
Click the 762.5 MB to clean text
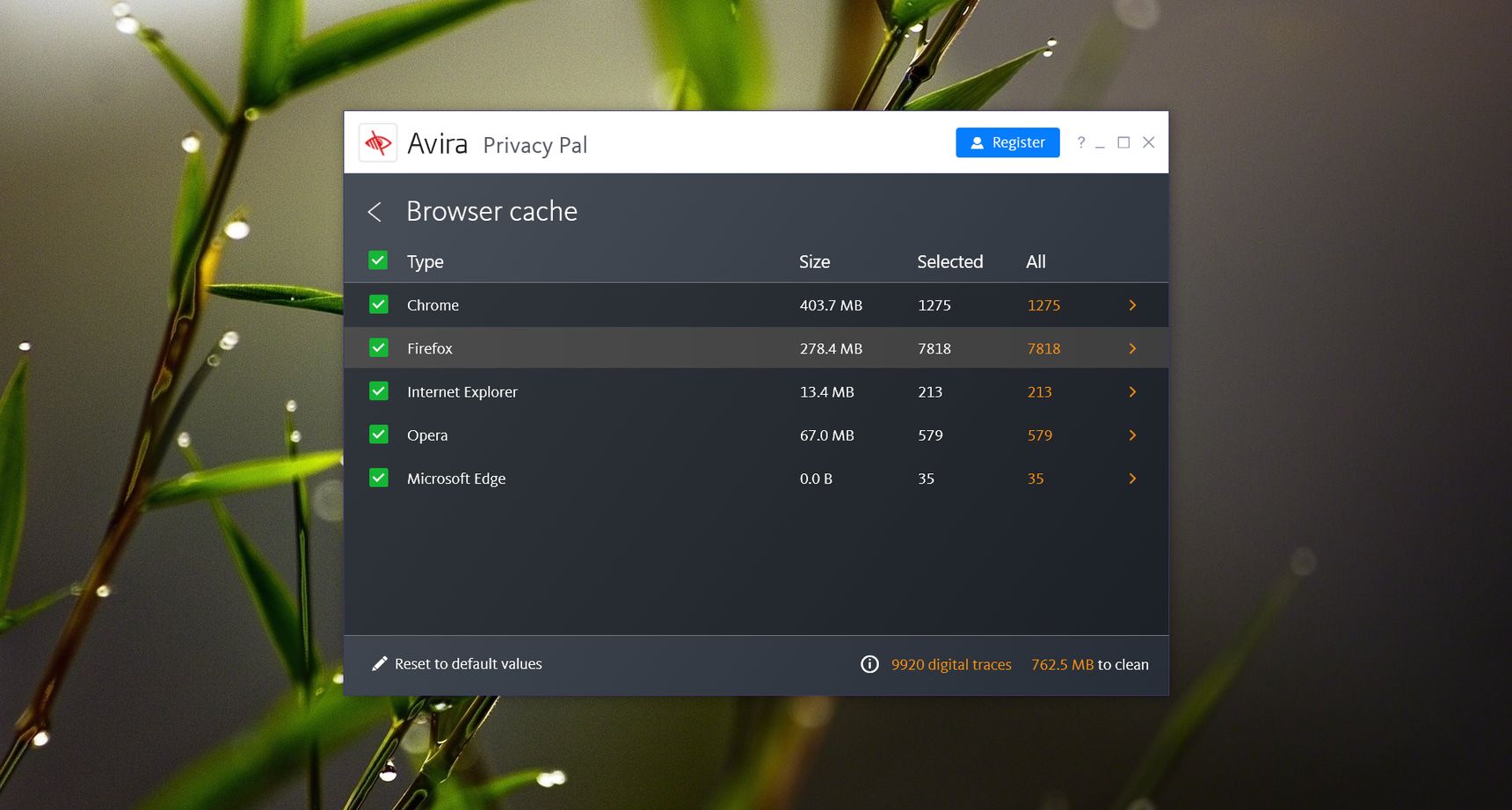pyautogui.click(x=1090, y=665)
